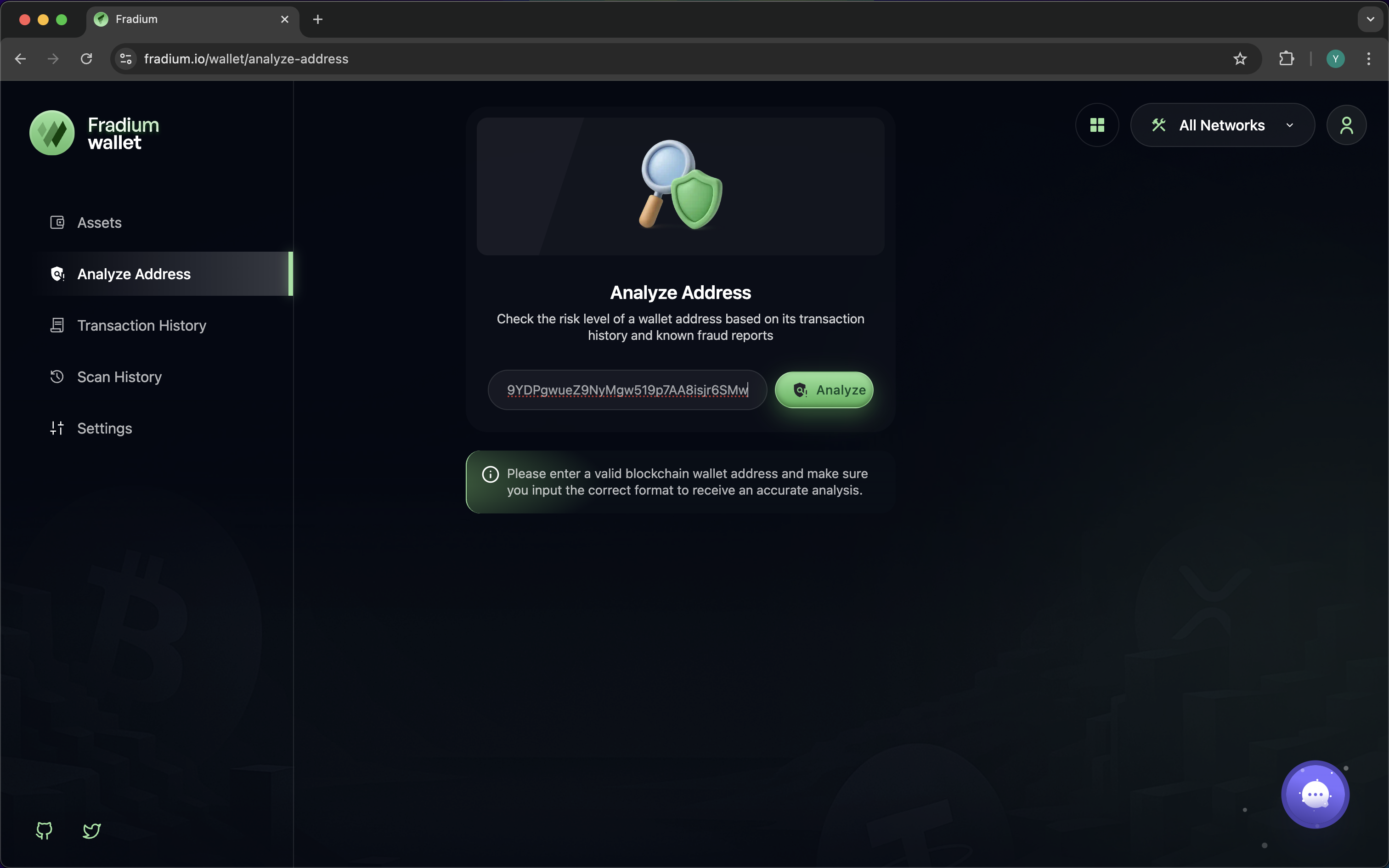This screenshot has width=1389, height=868.
Task: Select Scan History in sidebar
Action: pos(119,377)
